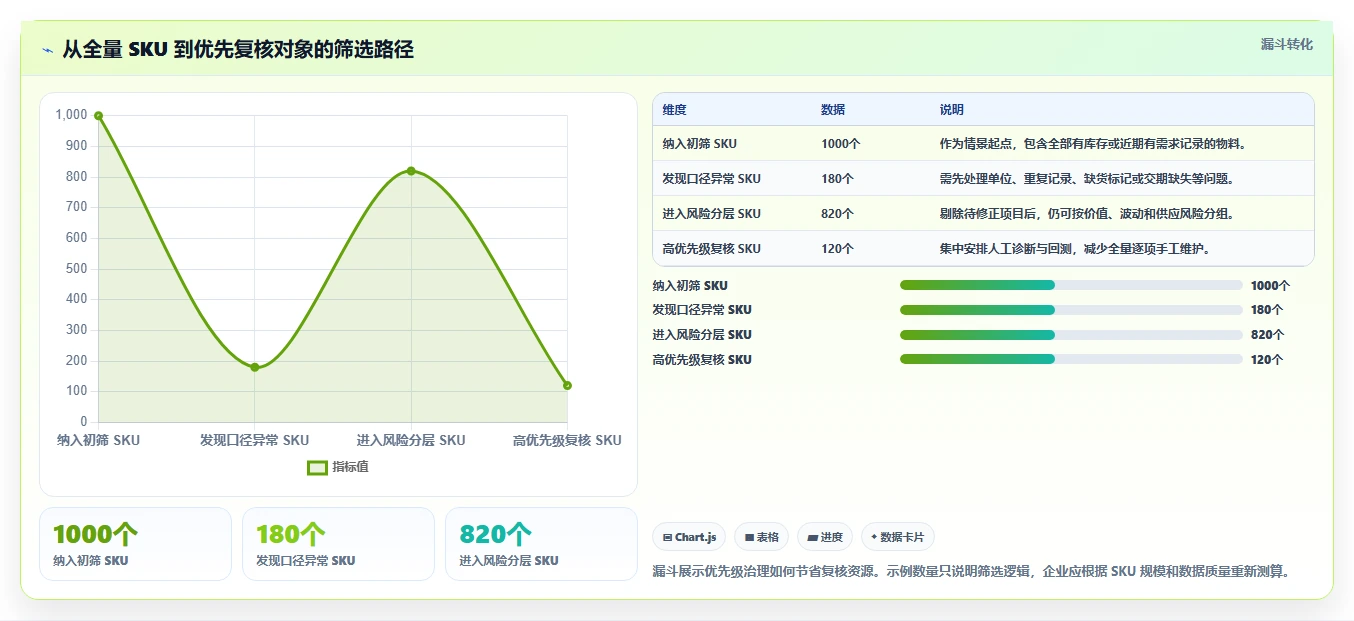
Task: Select the 进入风险分层 SKU table row cell
Action: coord(712,214)
